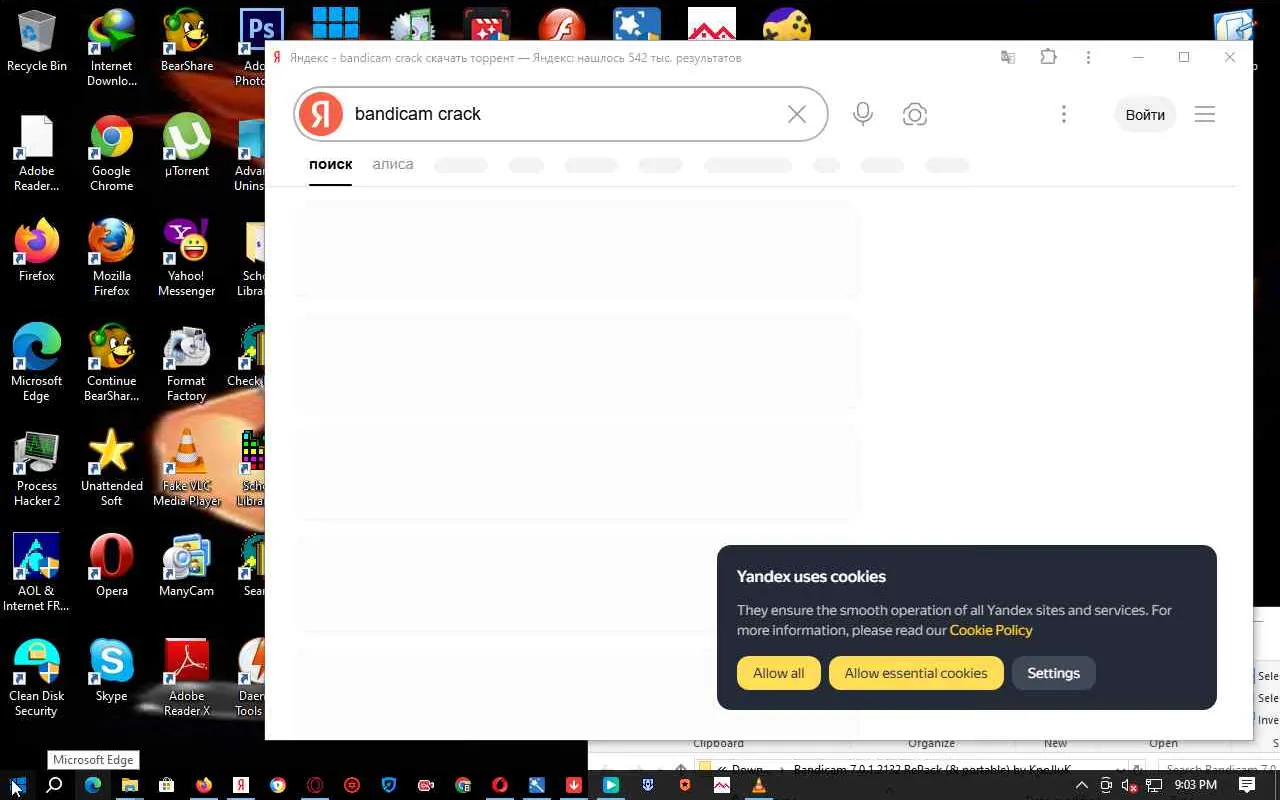Select the Microsoft Edge desktop shortcut

(37, 364)
